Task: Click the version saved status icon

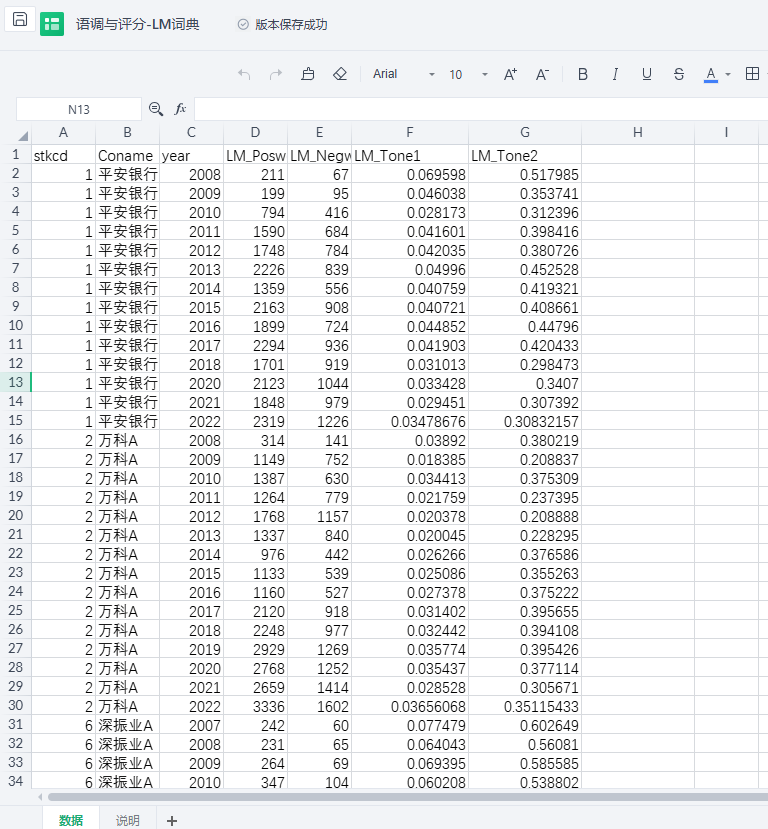Action: [243, 24]
